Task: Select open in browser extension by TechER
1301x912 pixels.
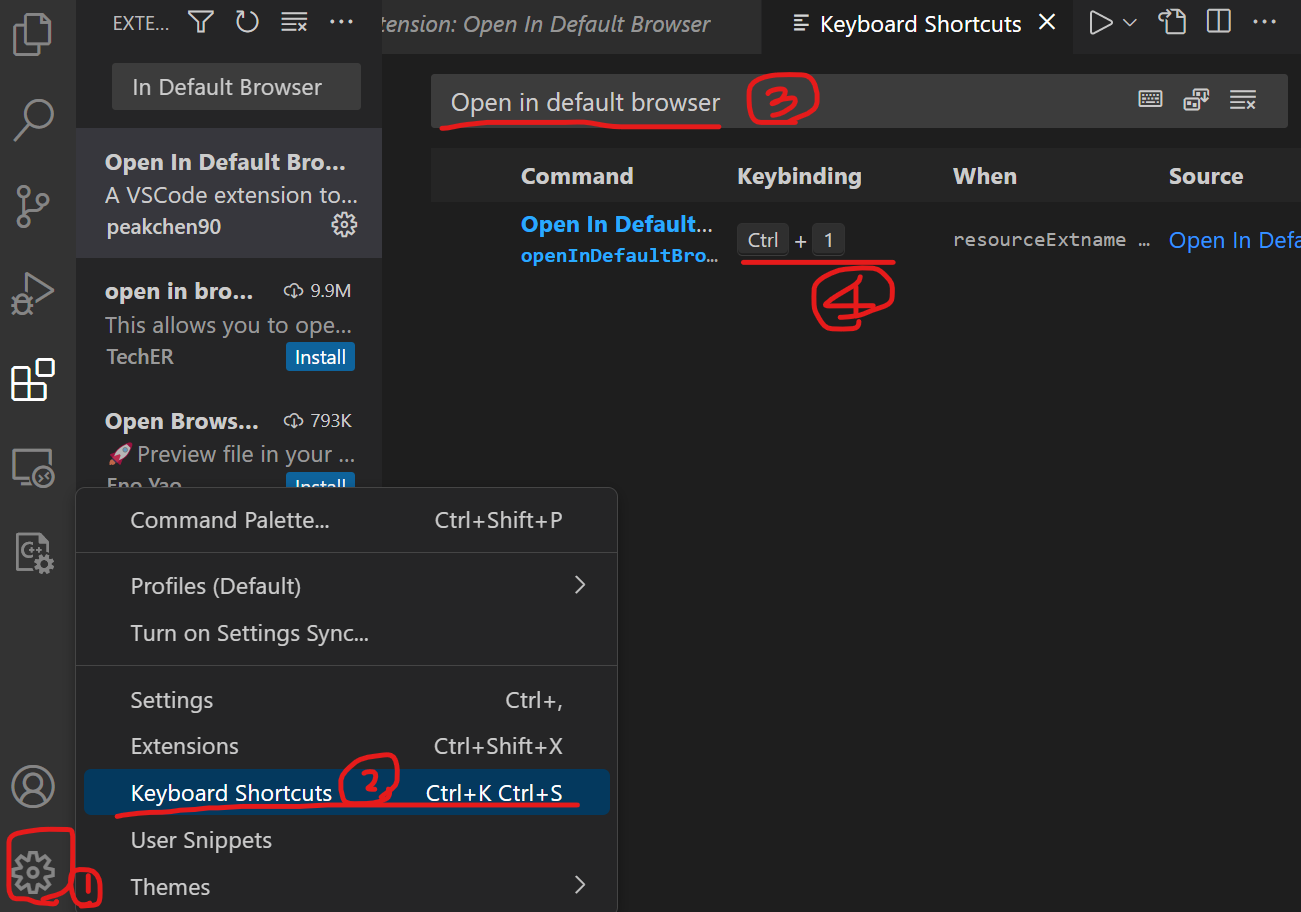Action: click(229, 323)
